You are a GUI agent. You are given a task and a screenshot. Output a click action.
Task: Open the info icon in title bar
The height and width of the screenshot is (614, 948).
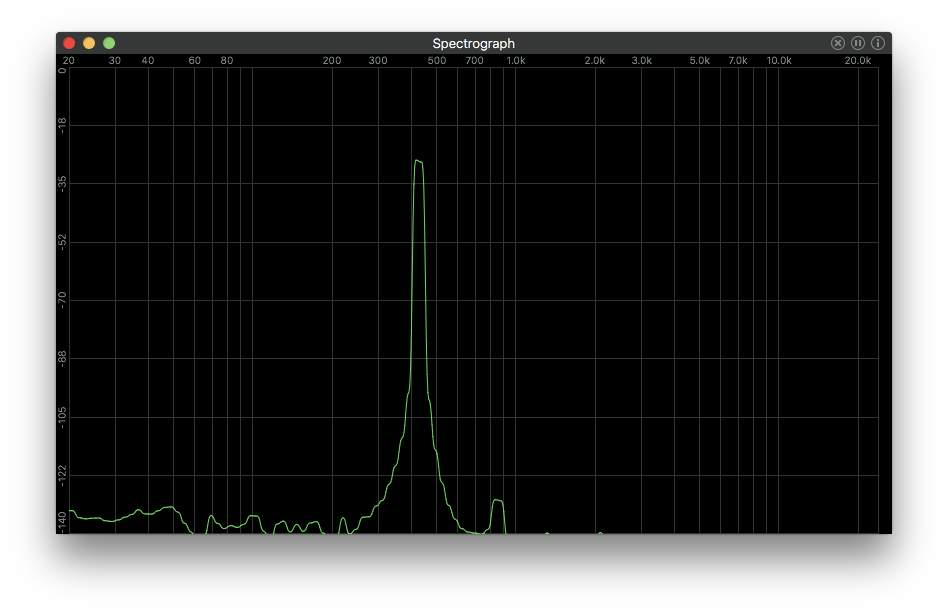878,43
